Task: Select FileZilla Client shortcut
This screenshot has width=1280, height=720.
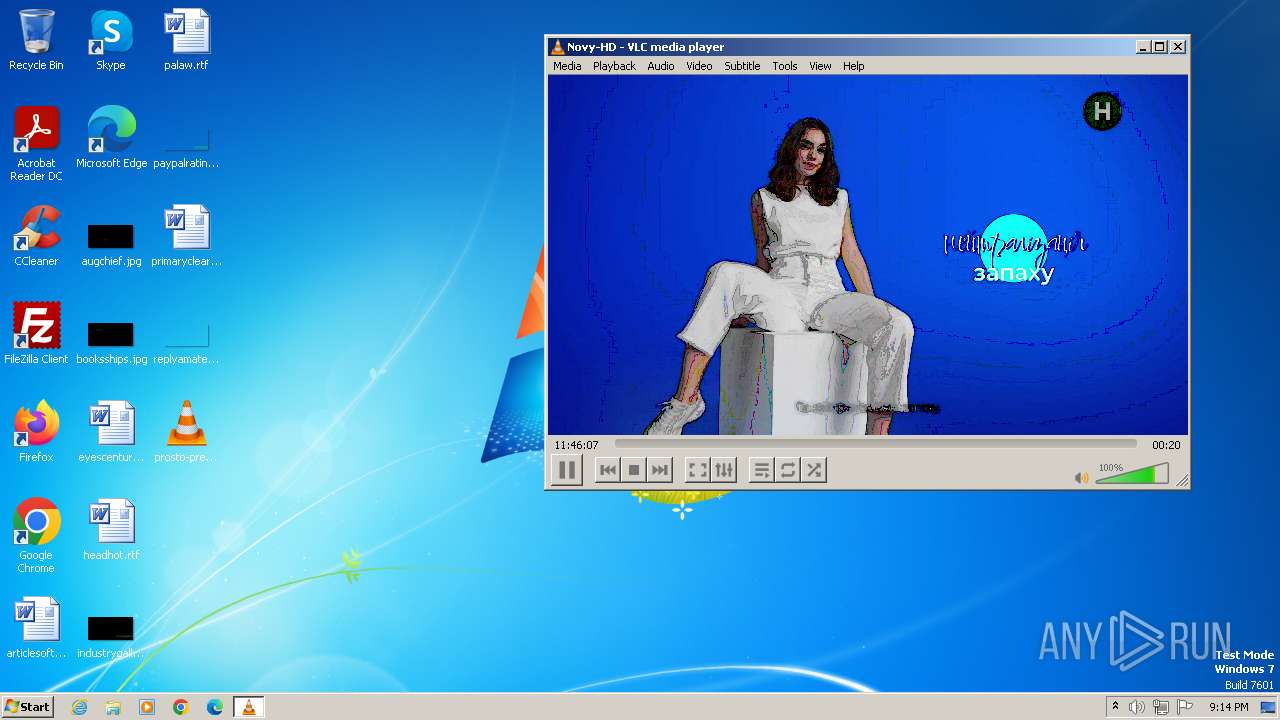Action: click(x=36, y=334)
